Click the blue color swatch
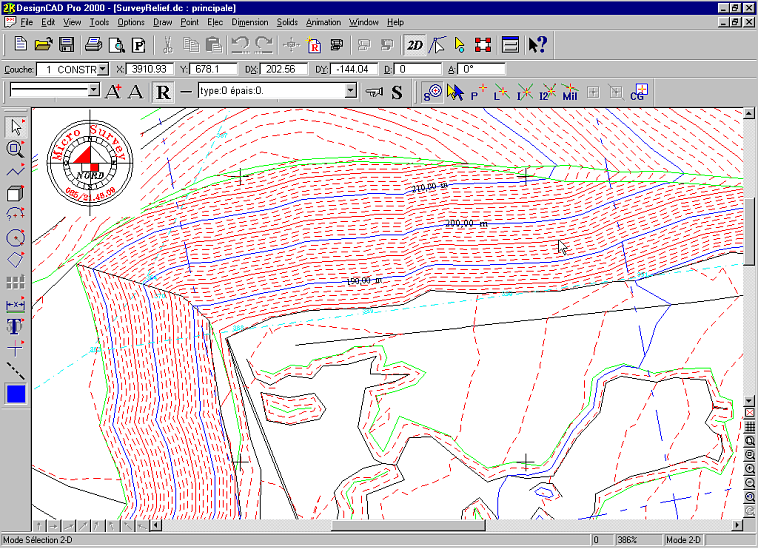The width and height of the screenshot is (758, 549). point(15,394)
